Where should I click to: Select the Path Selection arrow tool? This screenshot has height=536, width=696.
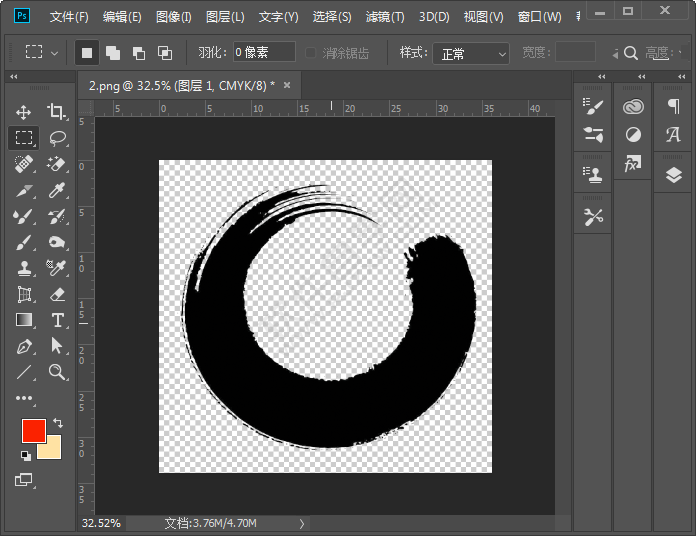click(x=57, y=346)
